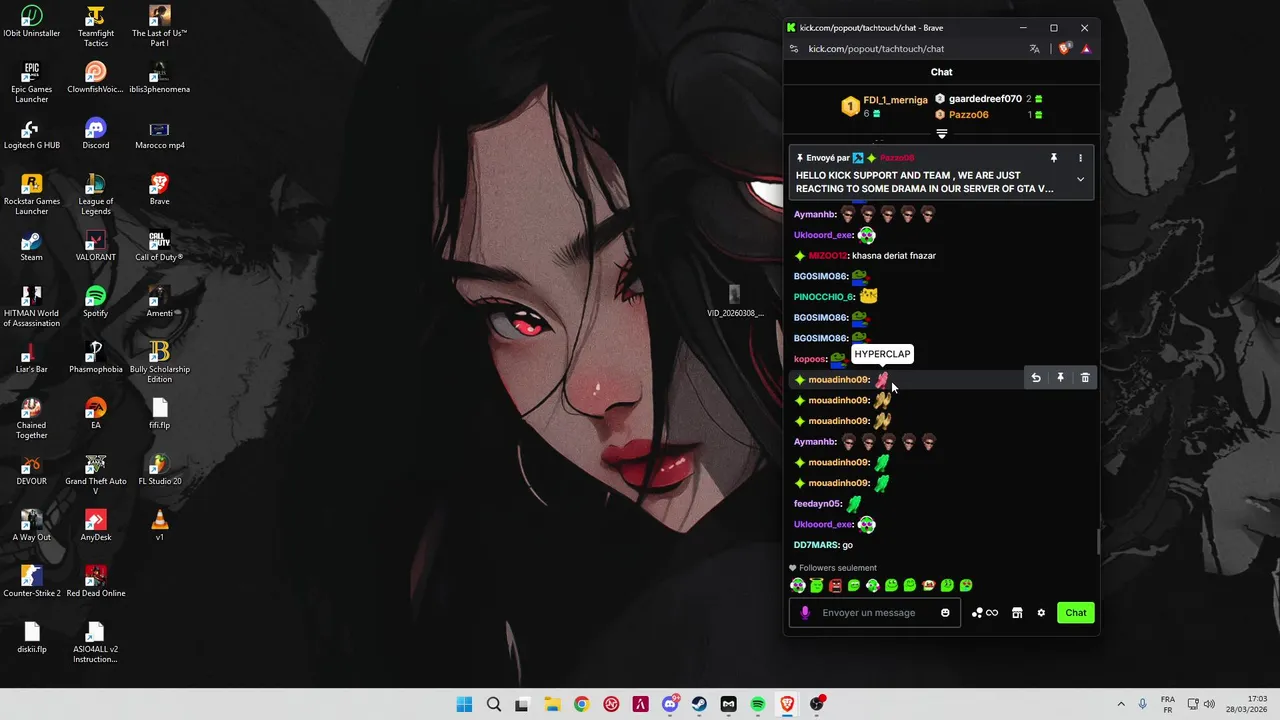Switch to Brave in the taskbar

click(x=787, y=704)
